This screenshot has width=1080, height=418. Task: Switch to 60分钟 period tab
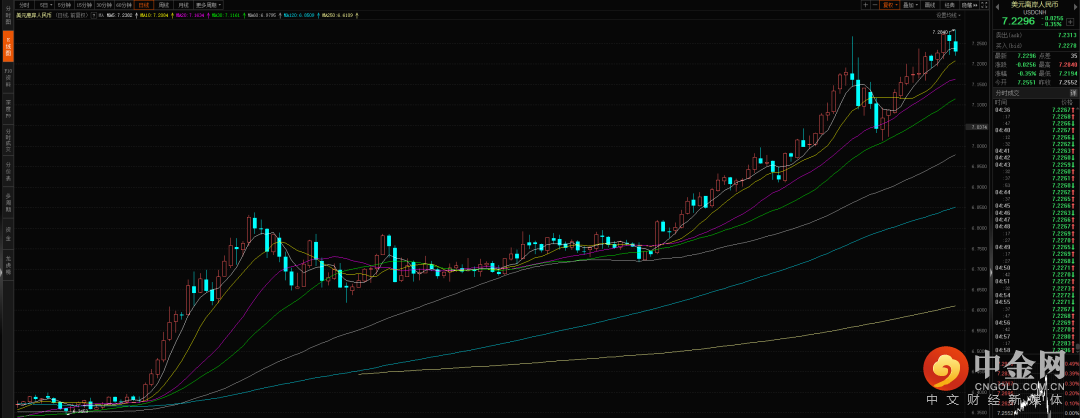124,5
